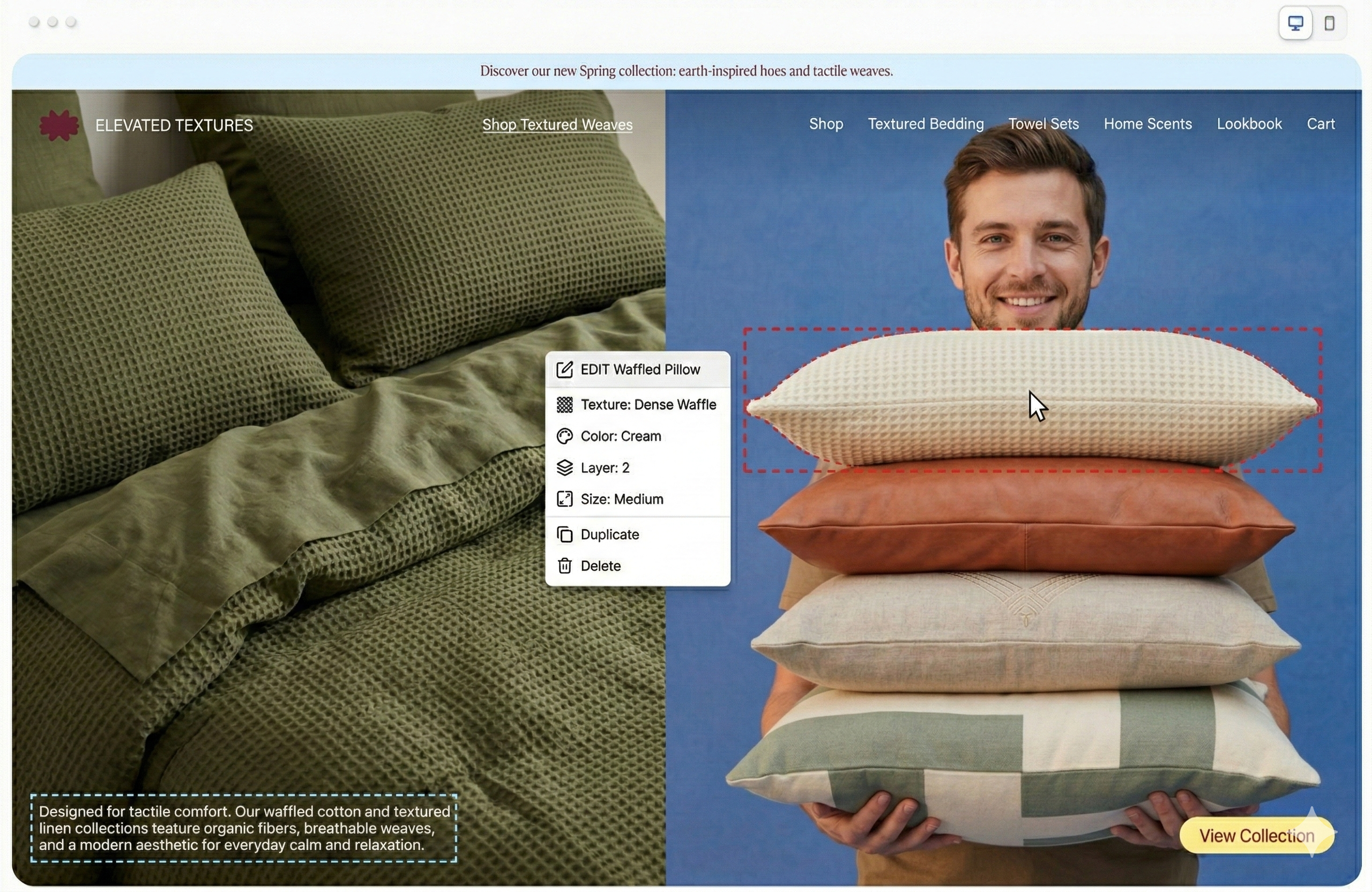Click the Delete trash icon
Image resolution: width=1372 pixels, height=892 pixels.
click(565, 566)
